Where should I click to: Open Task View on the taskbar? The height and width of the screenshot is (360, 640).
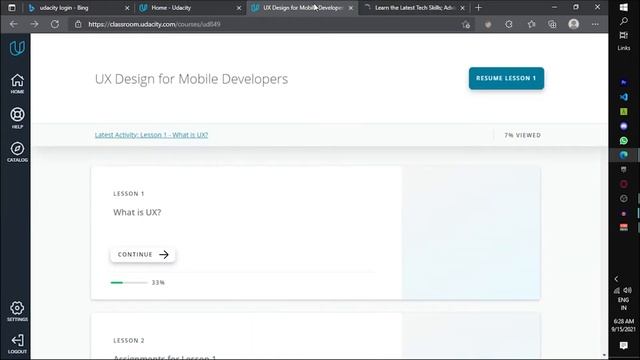(624, 35)
